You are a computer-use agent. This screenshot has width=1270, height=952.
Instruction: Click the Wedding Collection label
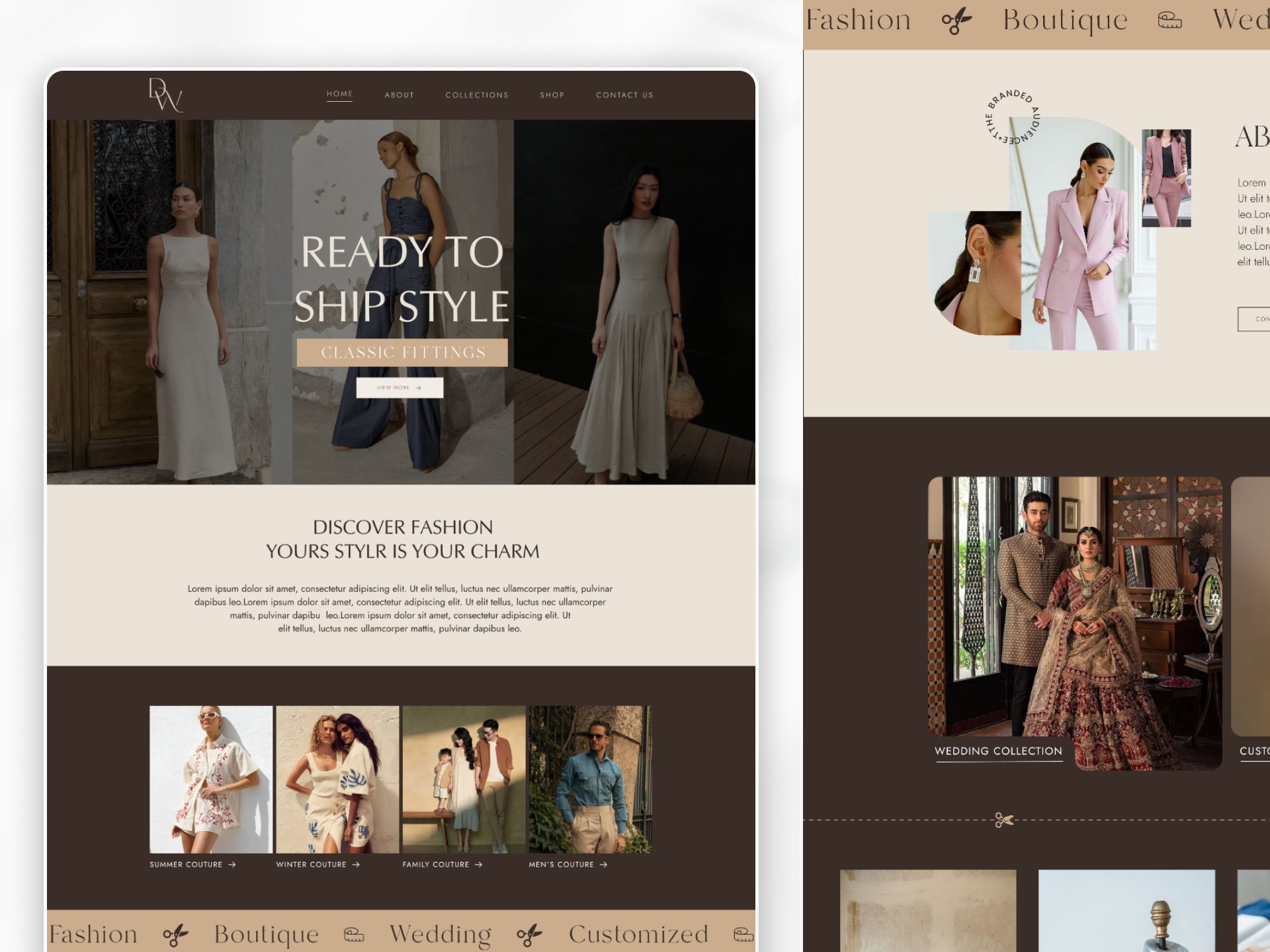(x=998, y=751)
